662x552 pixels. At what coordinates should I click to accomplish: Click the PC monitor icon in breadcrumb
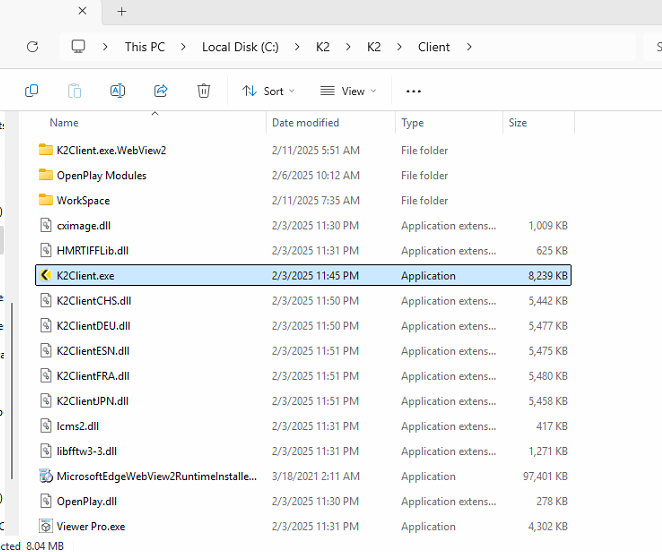[x=78, y=46]
